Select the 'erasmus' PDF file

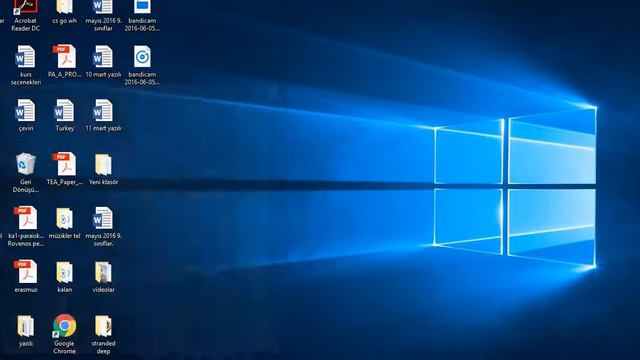[25, 277]
